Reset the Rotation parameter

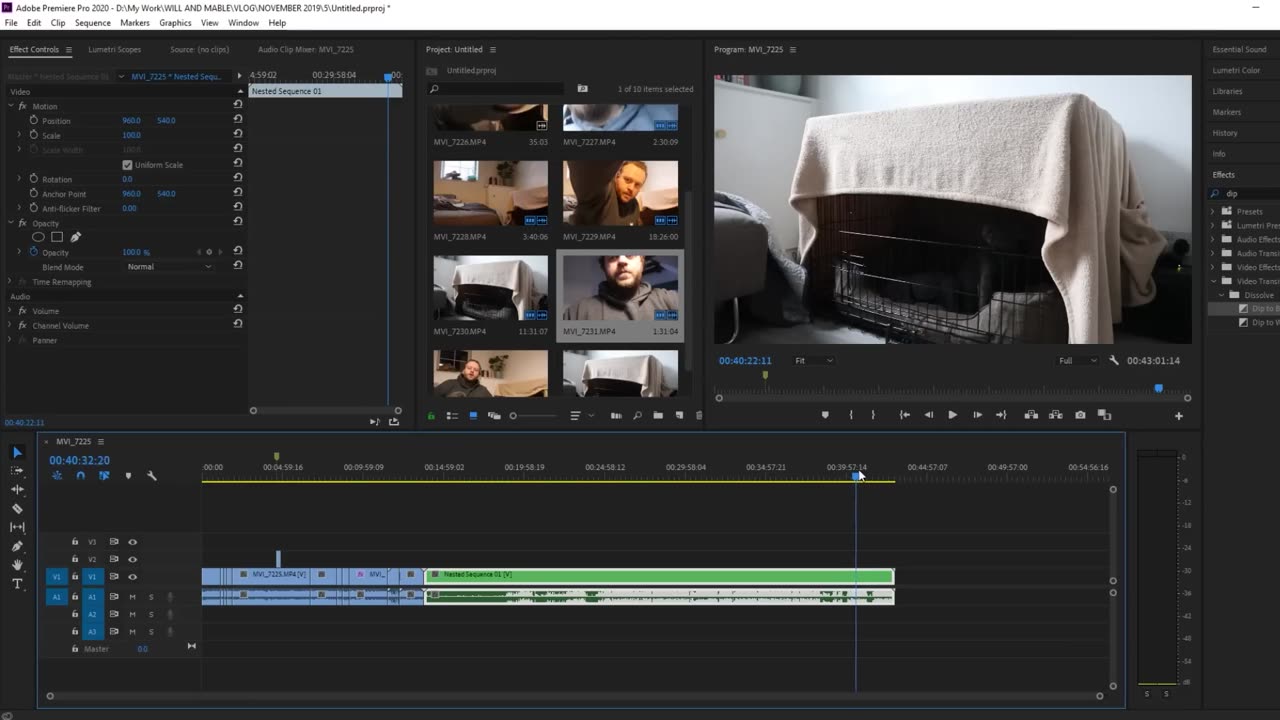[238, 179]
